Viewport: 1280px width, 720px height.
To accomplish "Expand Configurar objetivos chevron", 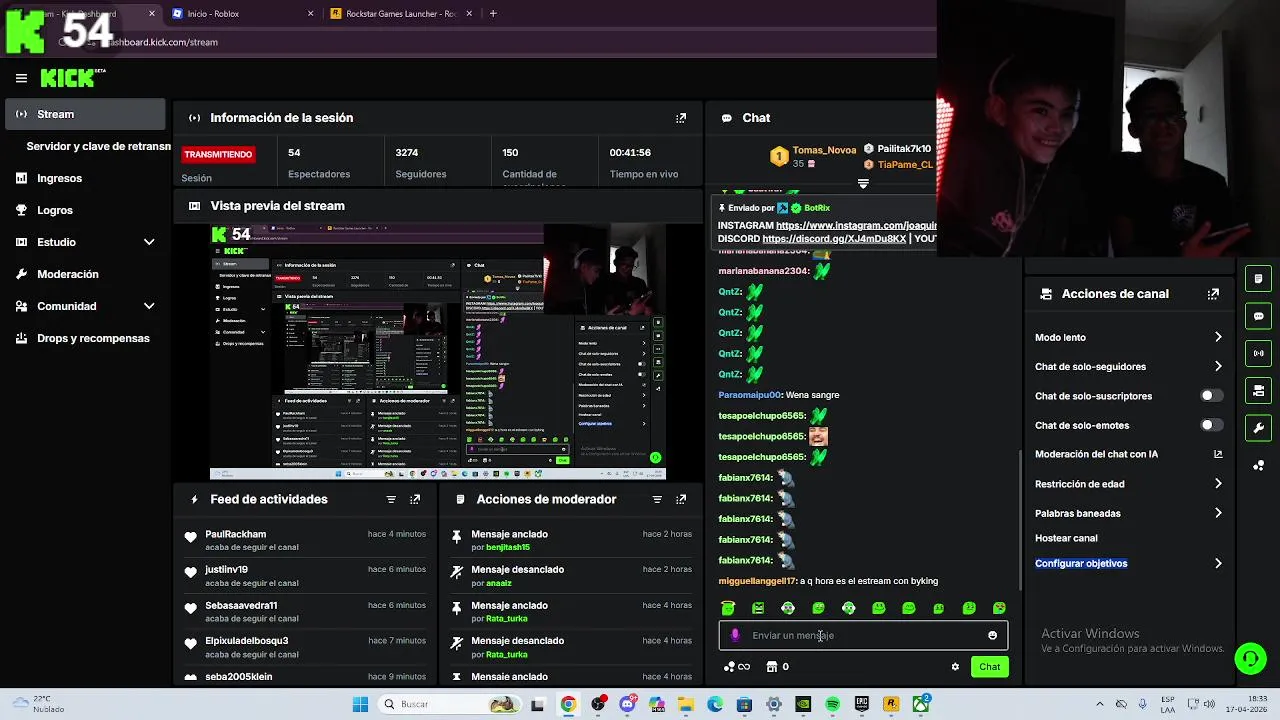I will pyautogui.click(x=1218, y=563).
